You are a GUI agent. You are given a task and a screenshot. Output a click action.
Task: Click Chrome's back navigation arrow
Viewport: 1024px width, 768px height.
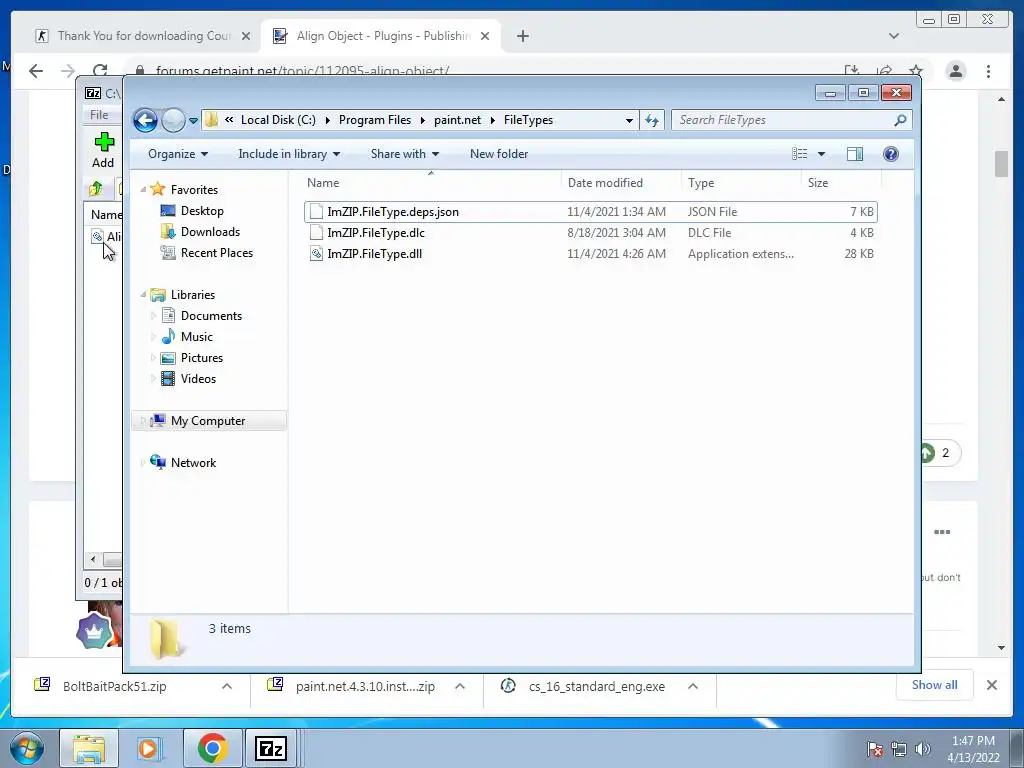[x=36, y=71]
